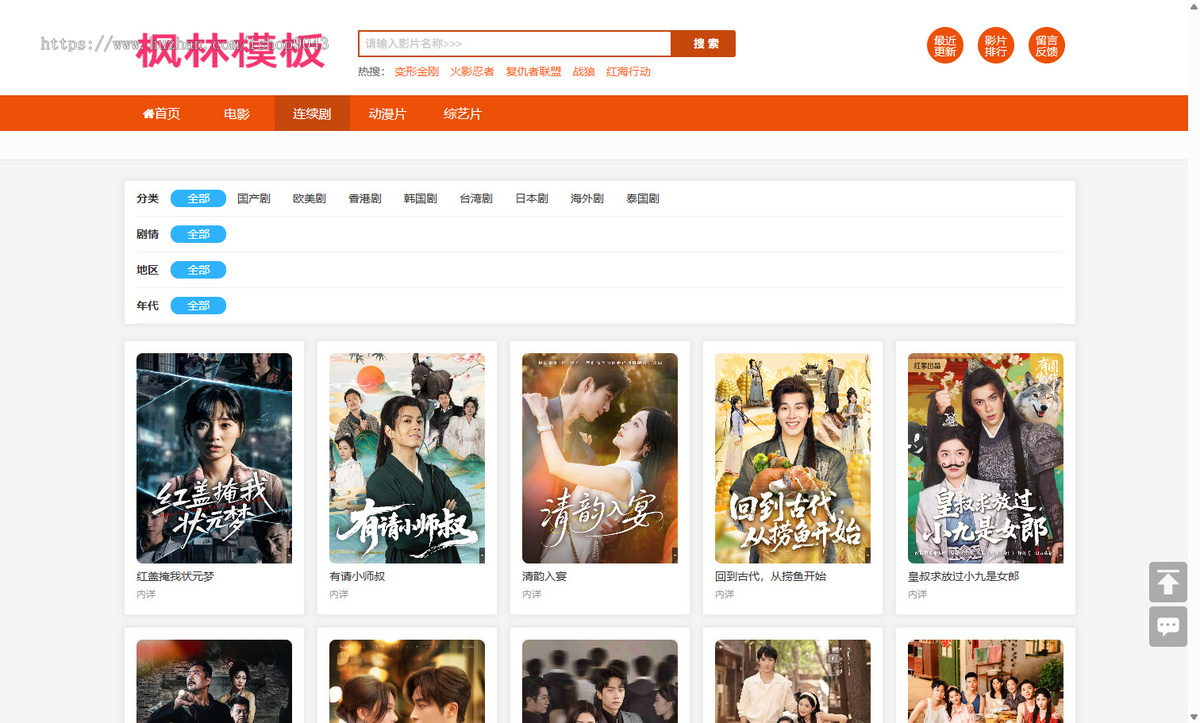1200x723 pixels.
Task: Open the 回到古代，从捞鱼开始 poster
Action: [793, 458]
